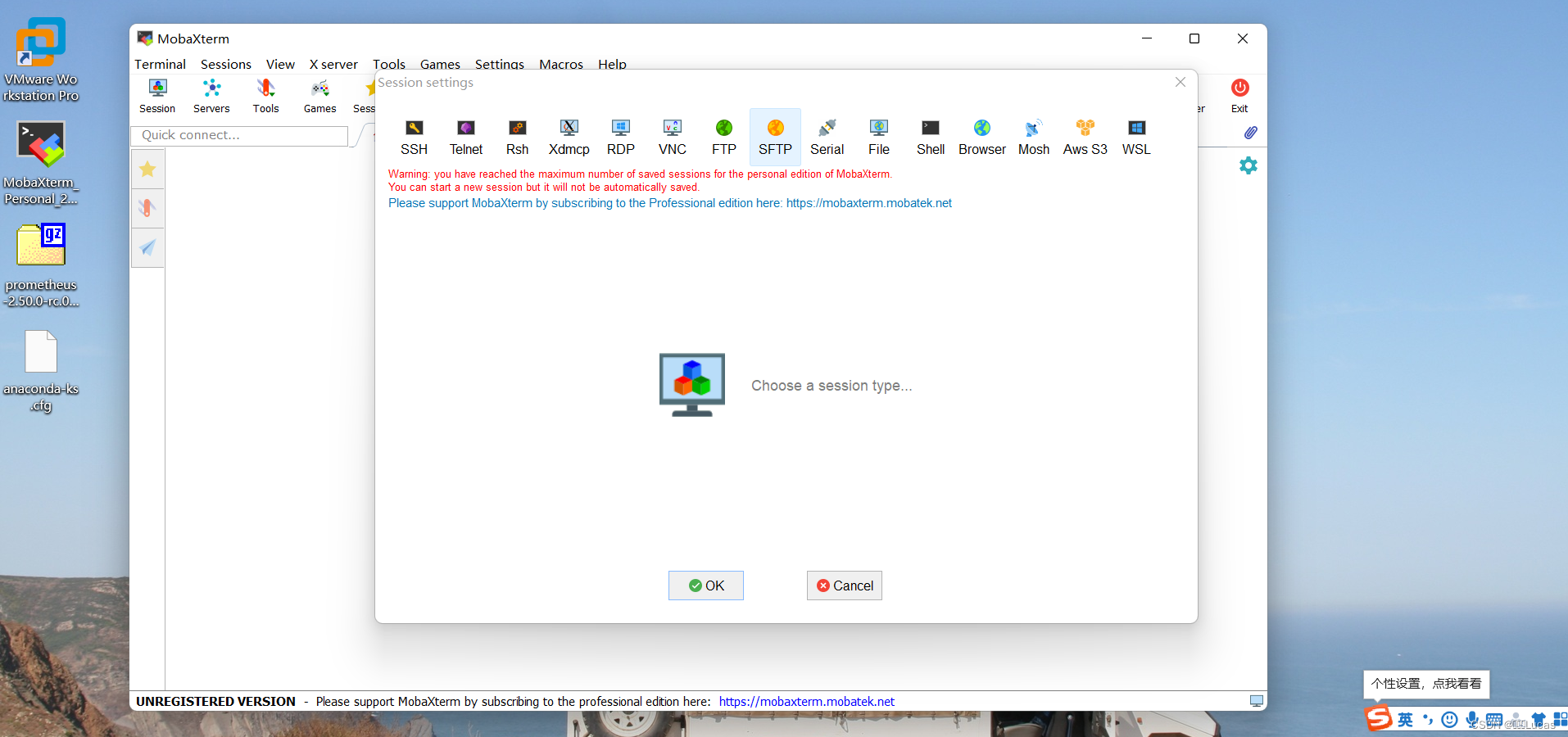Image resolution: width=1568 pixels, height=737 pixels.
Task: Select MobaXterm_Personal desktop icon
Action: [x=41, y=163]
